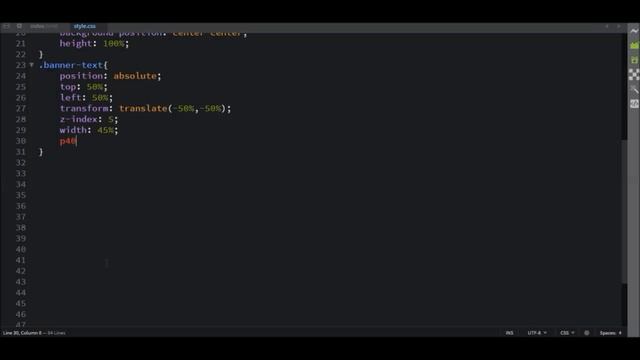Click the red 'p40' text on line 30
Viewport: 640px width, 360px height.
(x=68, y=141)
